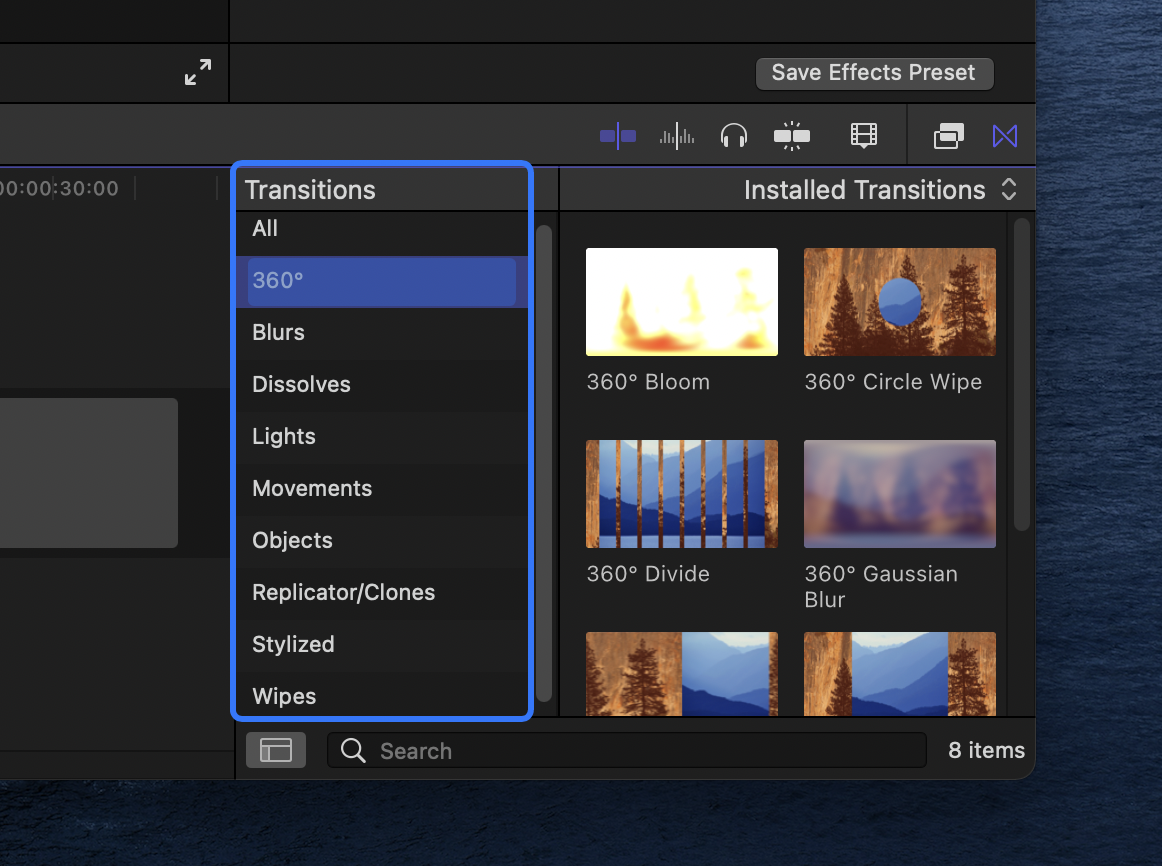Open clip appearance filmstrip icon
The height and width of the screenshot is (866, 1162).
coord(863,136)
